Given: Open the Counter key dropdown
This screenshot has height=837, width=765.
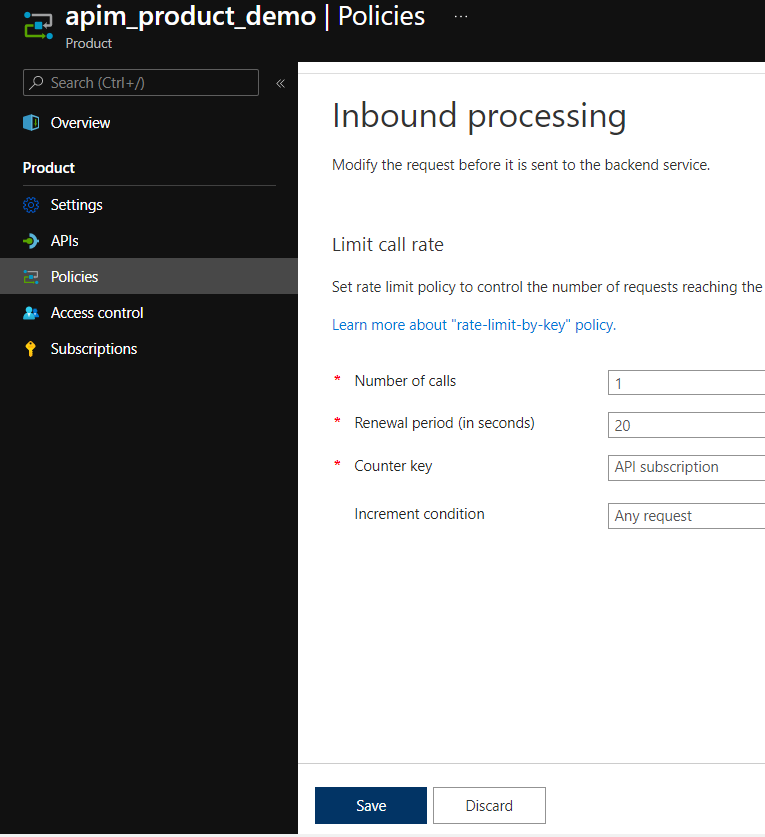Looking at the screenshot, I should click(686, 467).
